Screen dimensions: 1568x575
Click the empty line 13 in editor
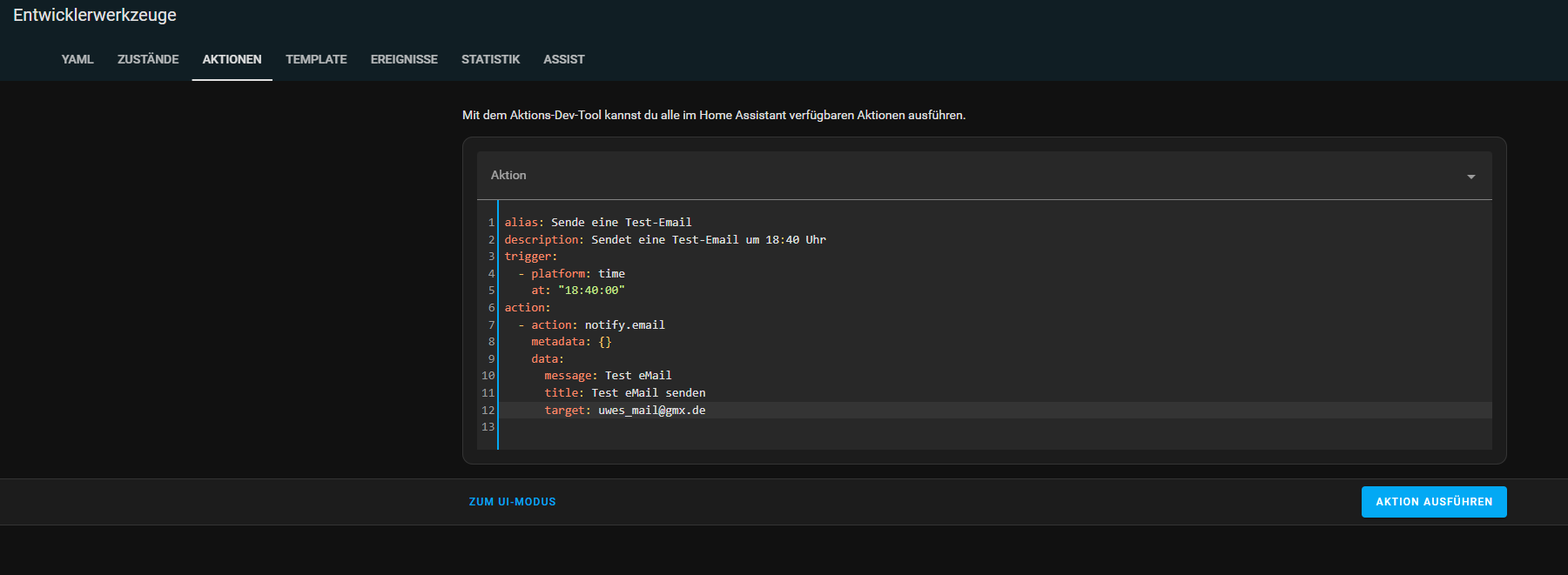(x=609, y=427)
